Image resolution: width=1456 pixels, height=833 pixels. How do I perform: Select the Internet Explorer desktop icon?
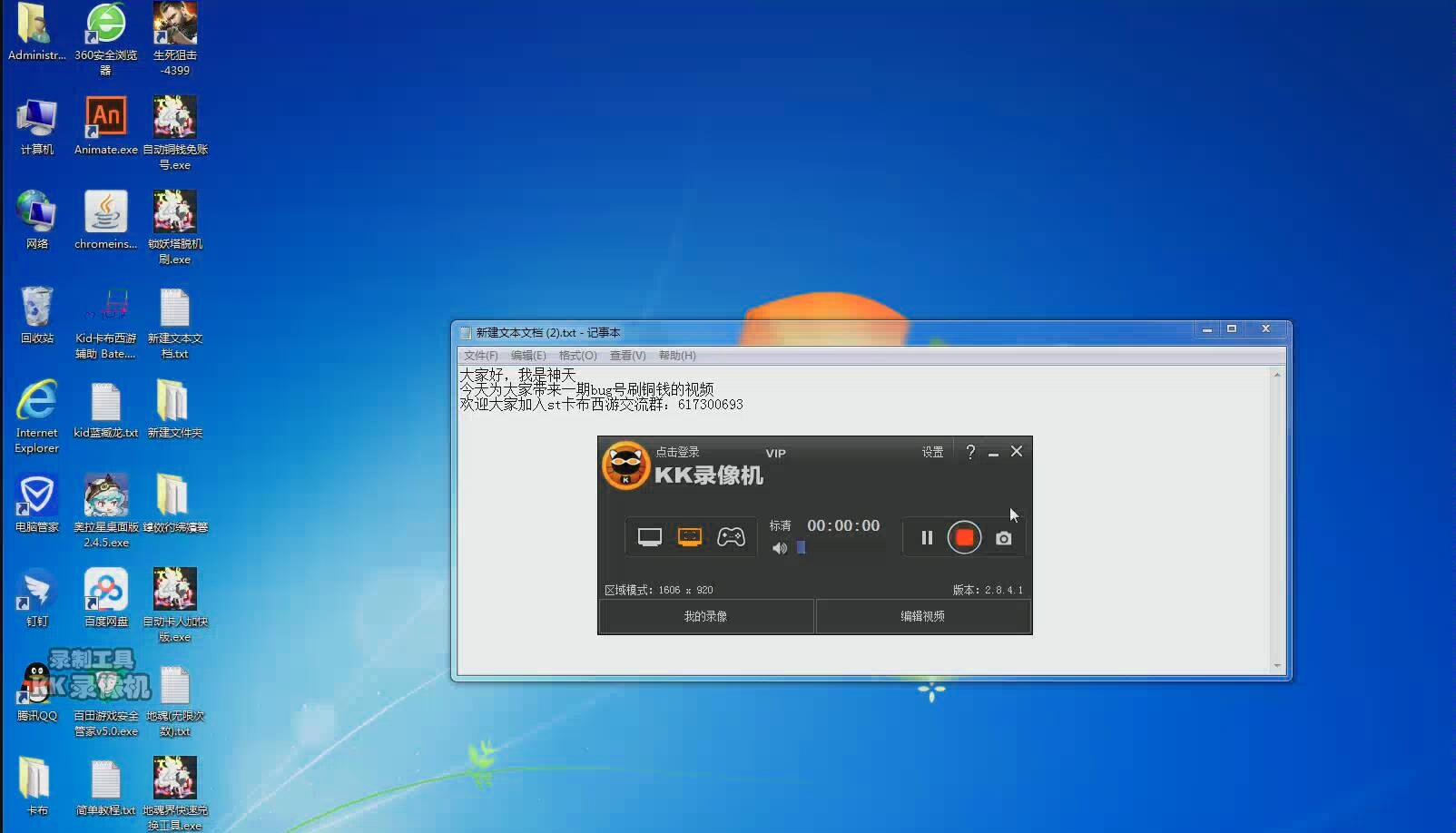(x=36, y=416)
